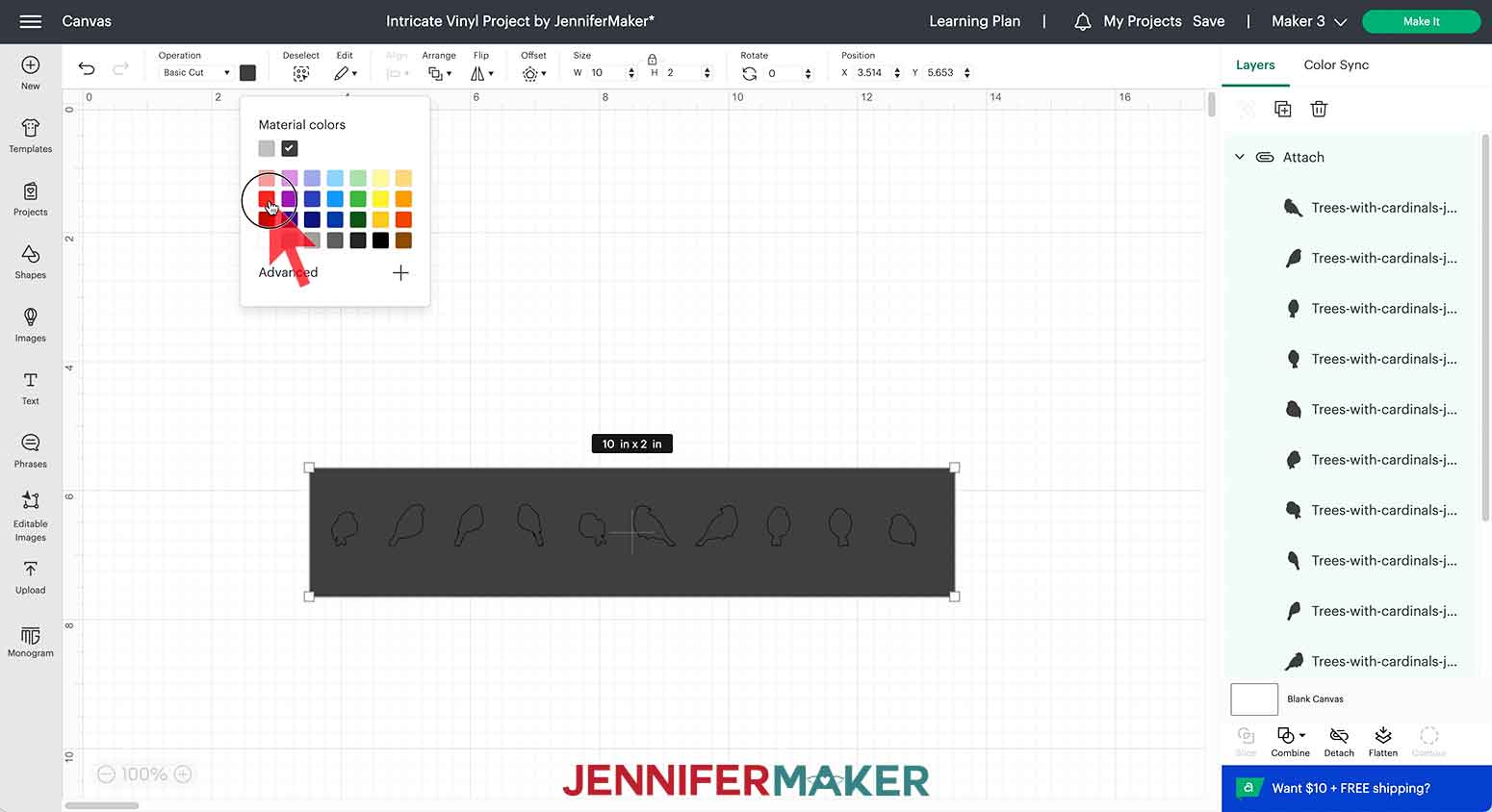Click Save in the top bar
The height and width of the screenshot is (812, 1492).
pyautogui.click(x=1209, y=21)
